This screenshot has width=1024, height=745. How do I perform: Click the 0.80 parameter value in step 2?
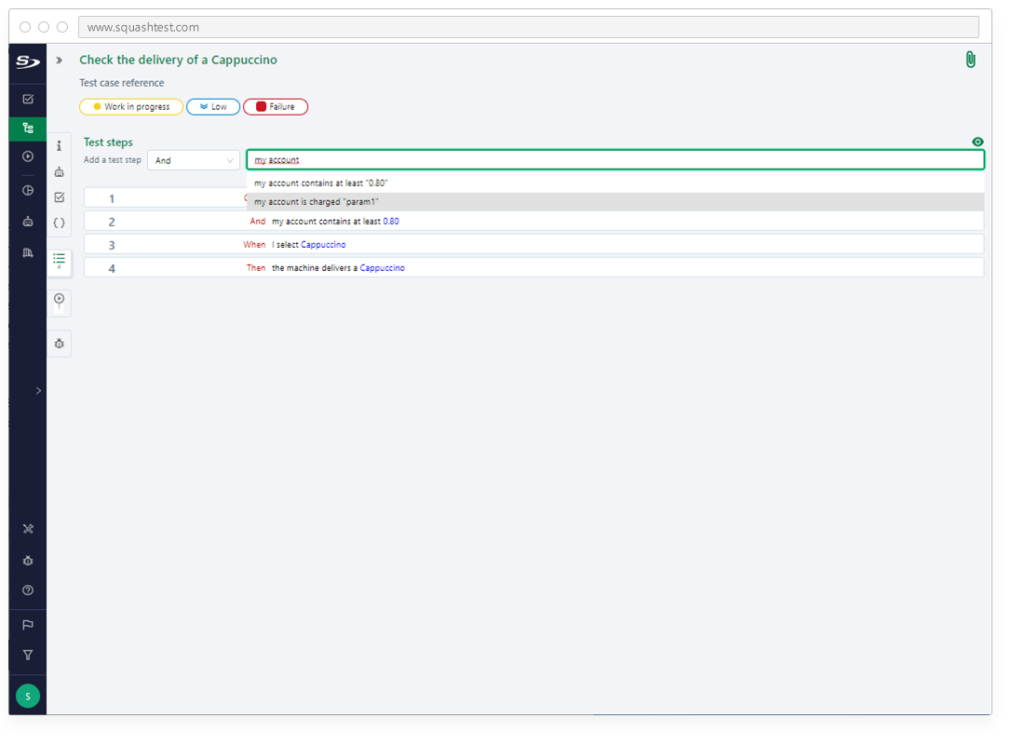click(x=391, y=221)
